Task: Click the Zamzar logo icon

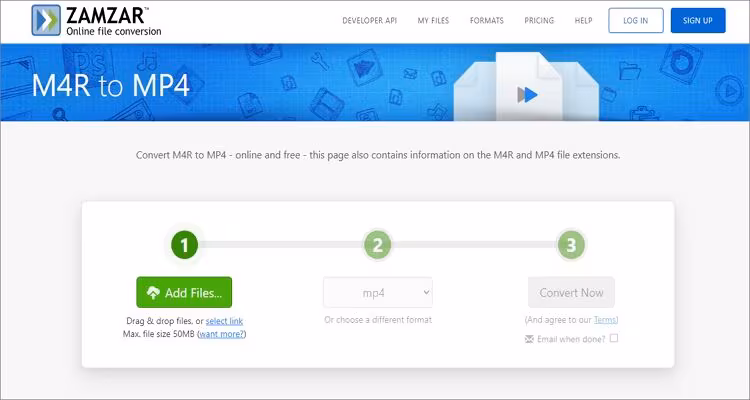Action: tap(46, 20)
